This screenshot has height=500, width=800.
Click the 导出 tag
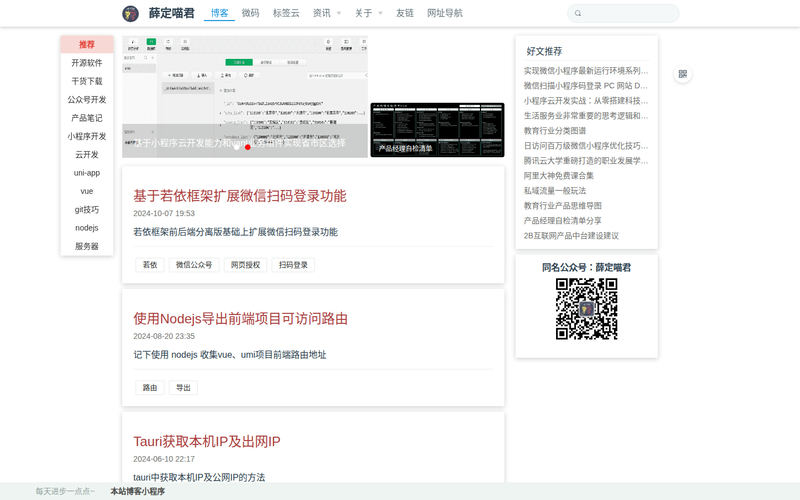183,388
